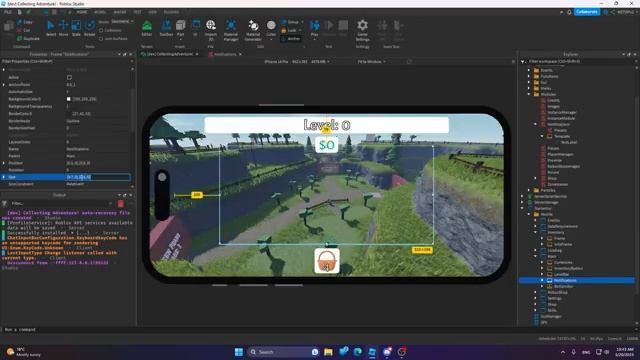Toggle the Active property checkbox
Screen dimensions: 640x360
pos(69,77)
